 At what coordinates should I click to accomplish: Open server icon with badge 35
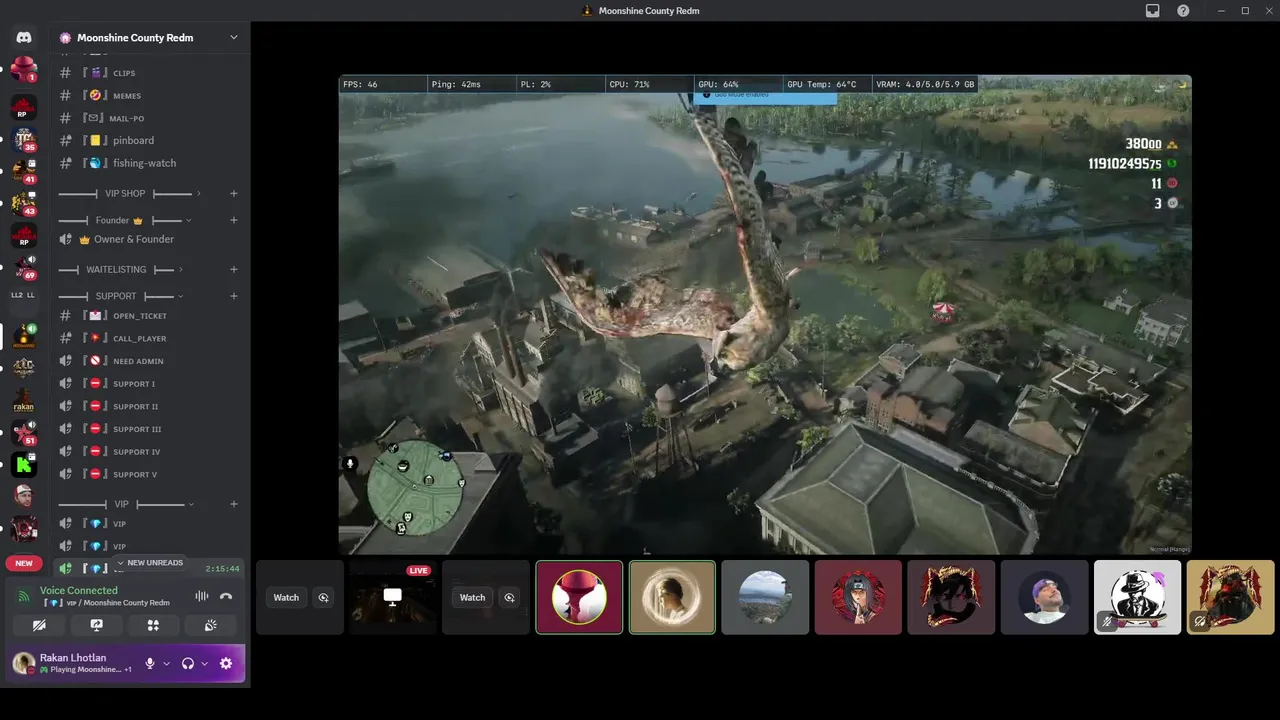click(x=24, y=140)
